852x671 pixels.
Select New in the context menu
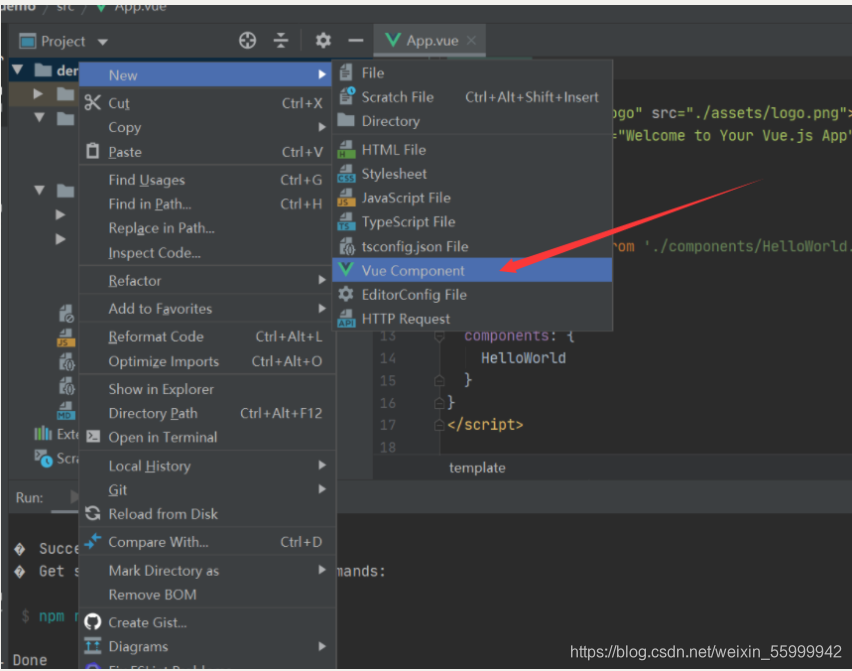point(205,74)
